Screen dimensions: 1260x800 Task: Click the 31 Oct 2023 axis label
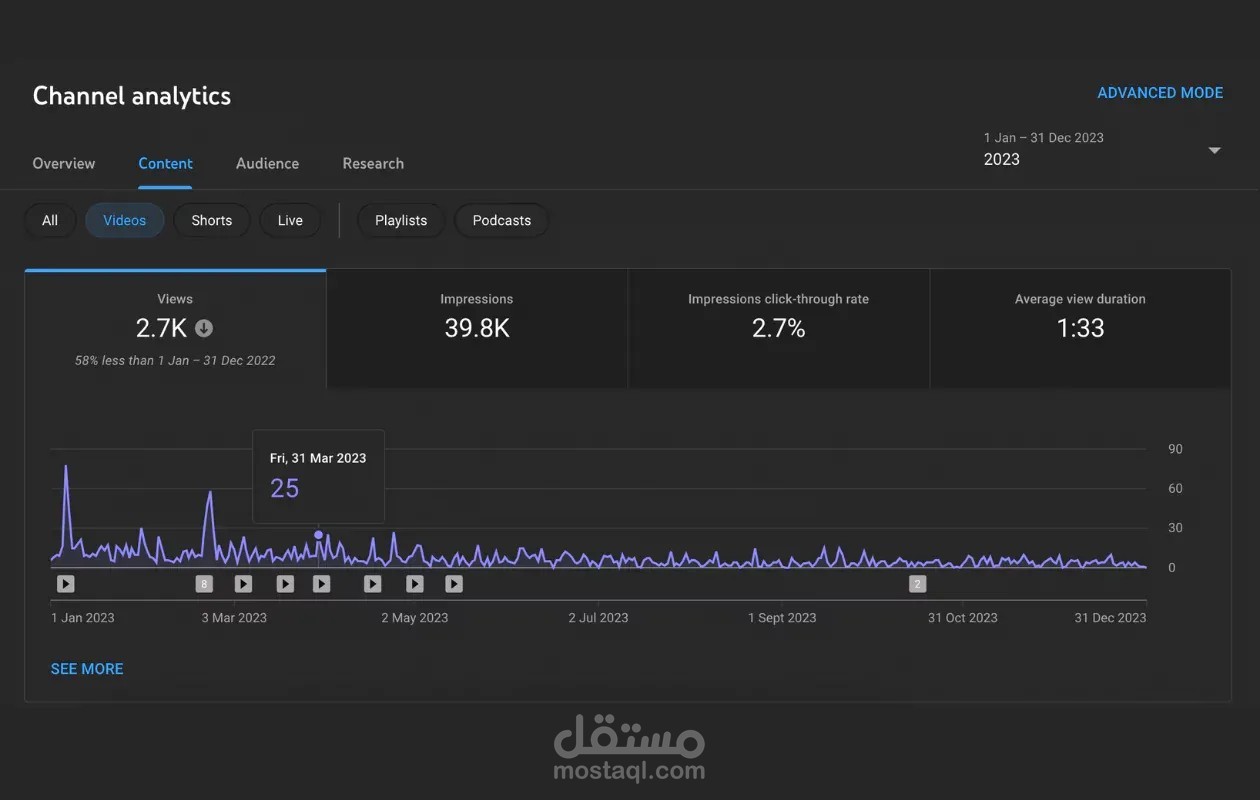[962, 618]
